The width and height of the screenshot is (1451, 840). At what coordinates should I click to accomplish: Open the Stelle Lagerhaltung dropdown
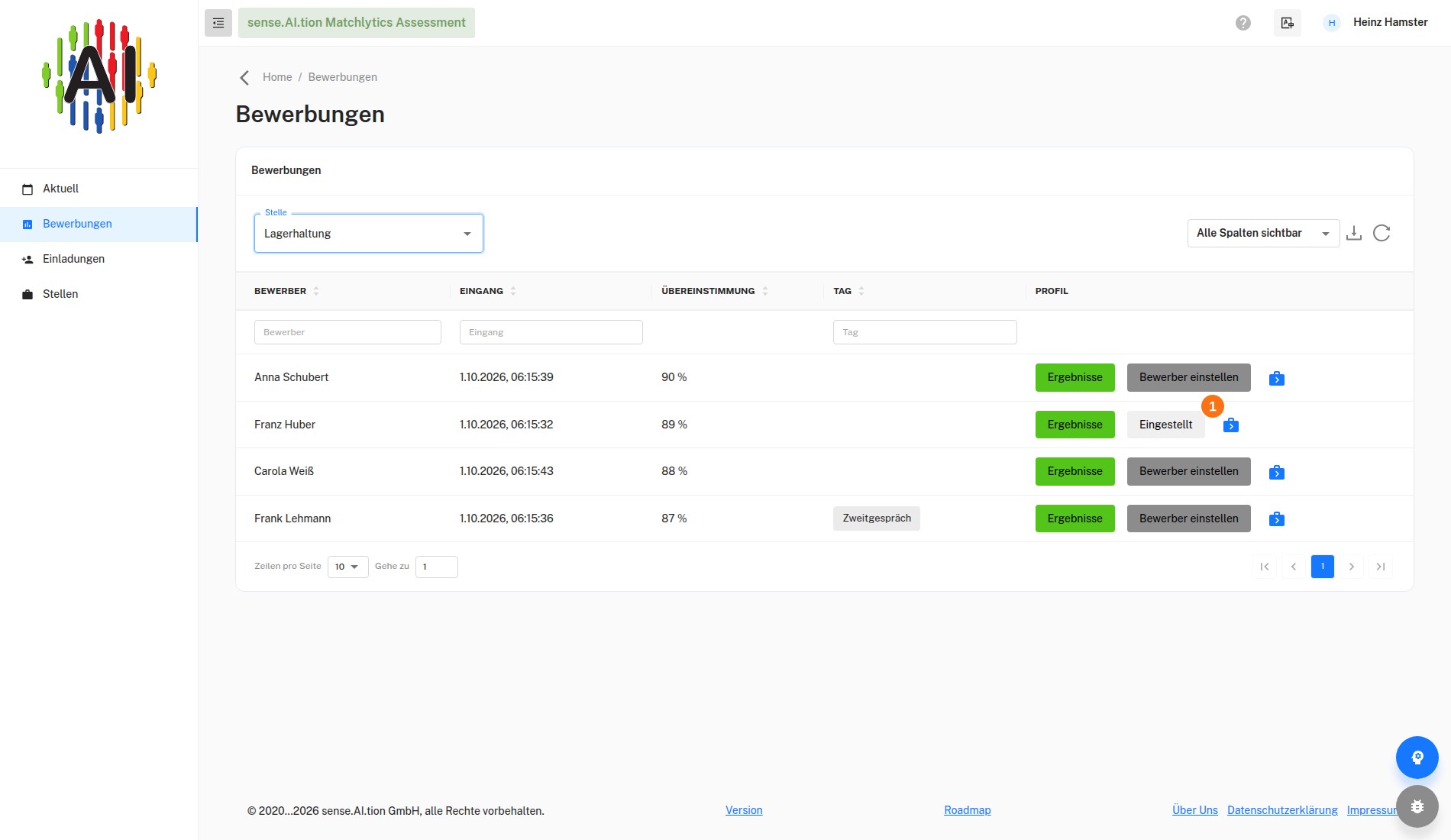pyautogui.click(x=369, y=234)
